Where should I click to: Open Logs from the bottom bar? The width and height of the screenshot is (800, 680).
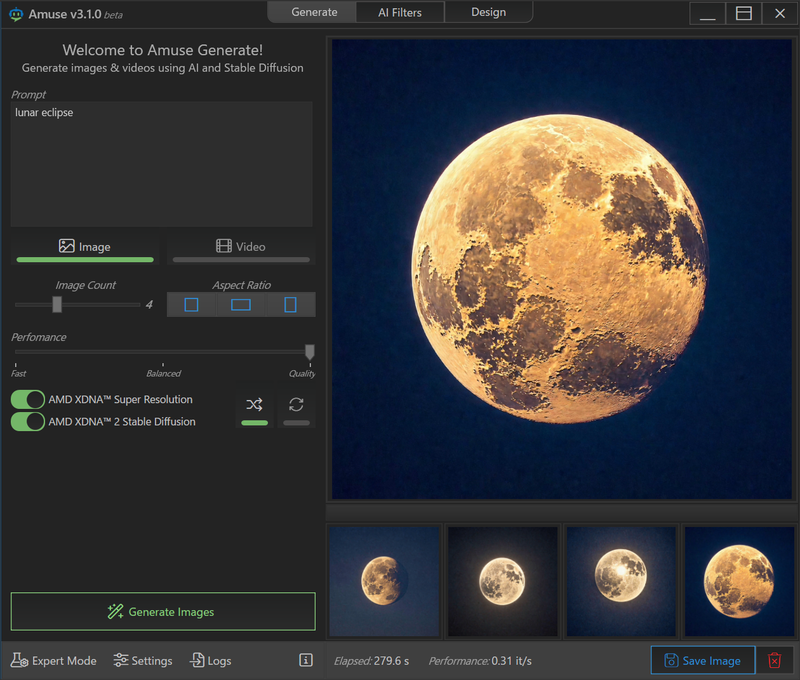210,660
